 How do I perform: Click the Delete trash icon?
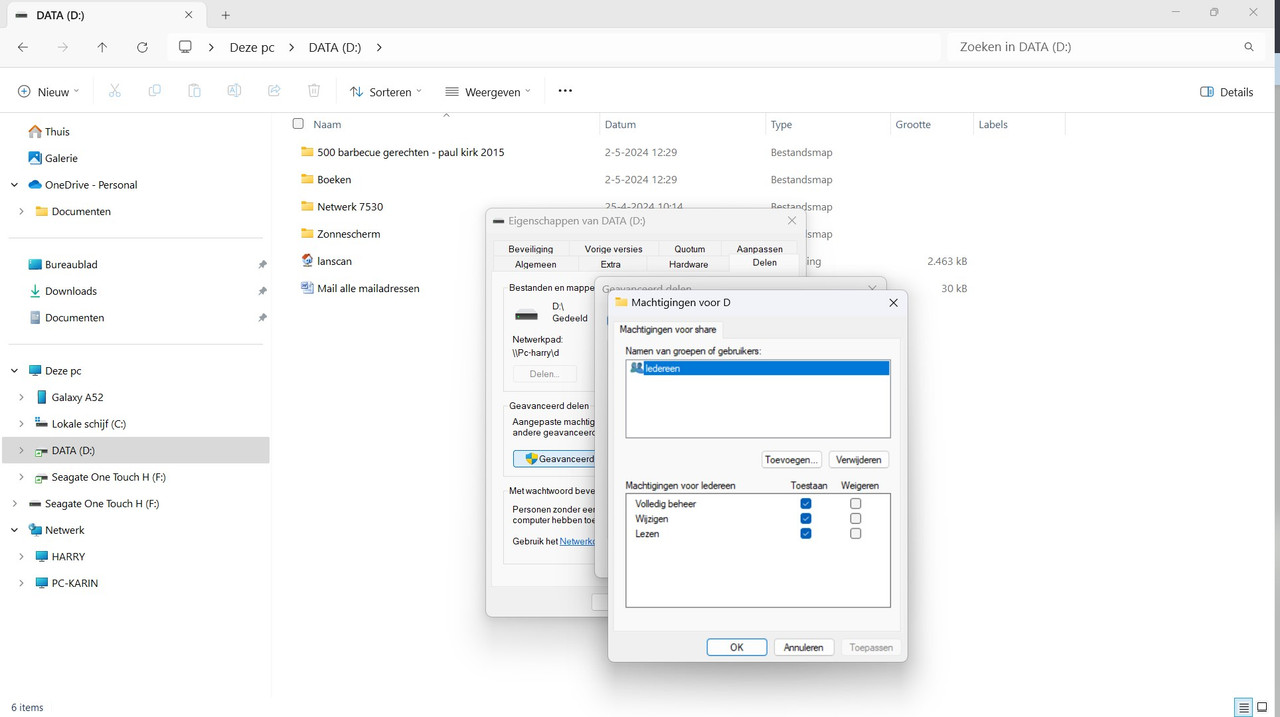pyautogui.click(x=314, y=91)
